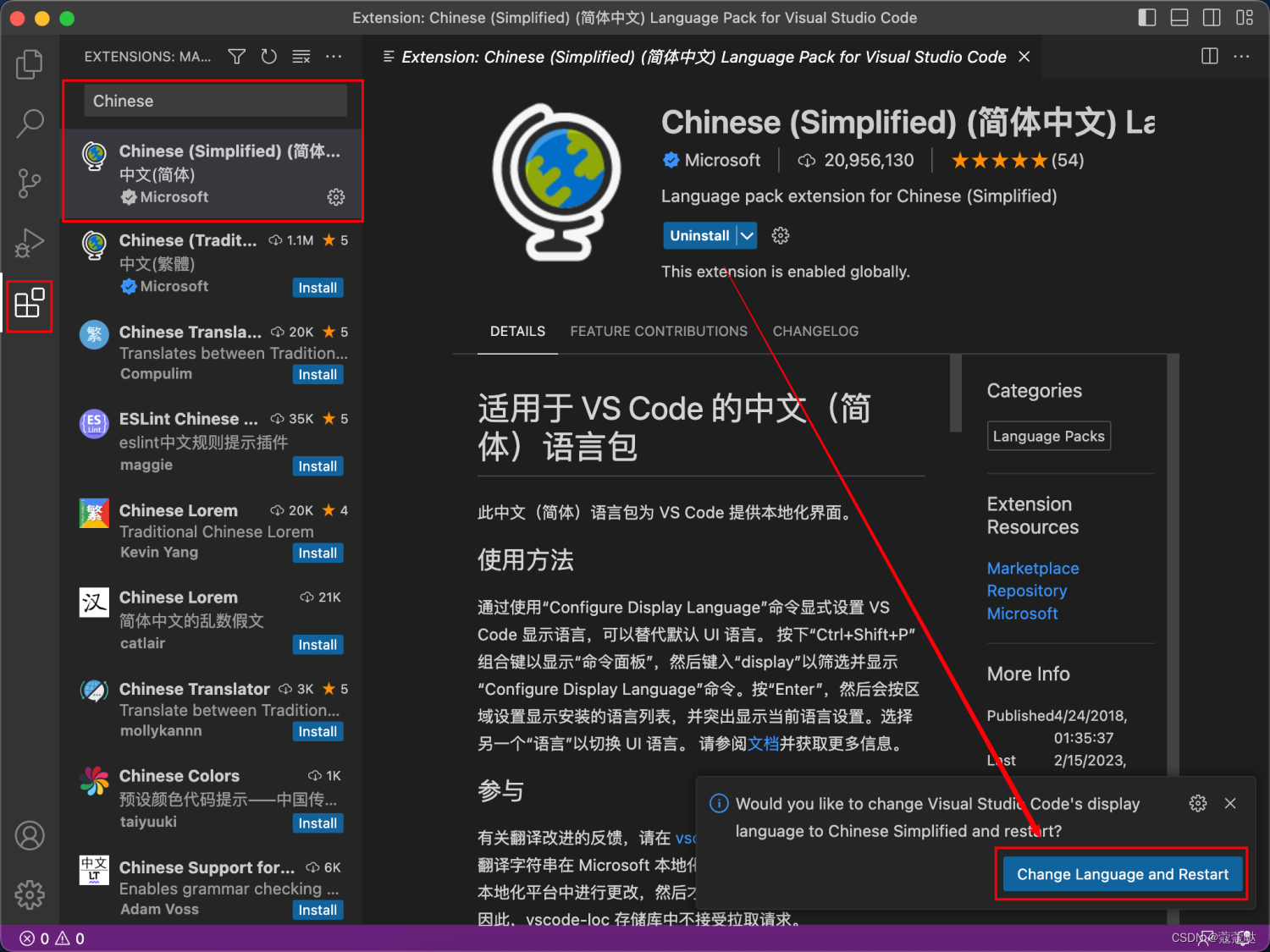Install Chinese Support for LanguageTool
Screen dimensions: 1270x952
pyautogui.click(x=317, y=911)
